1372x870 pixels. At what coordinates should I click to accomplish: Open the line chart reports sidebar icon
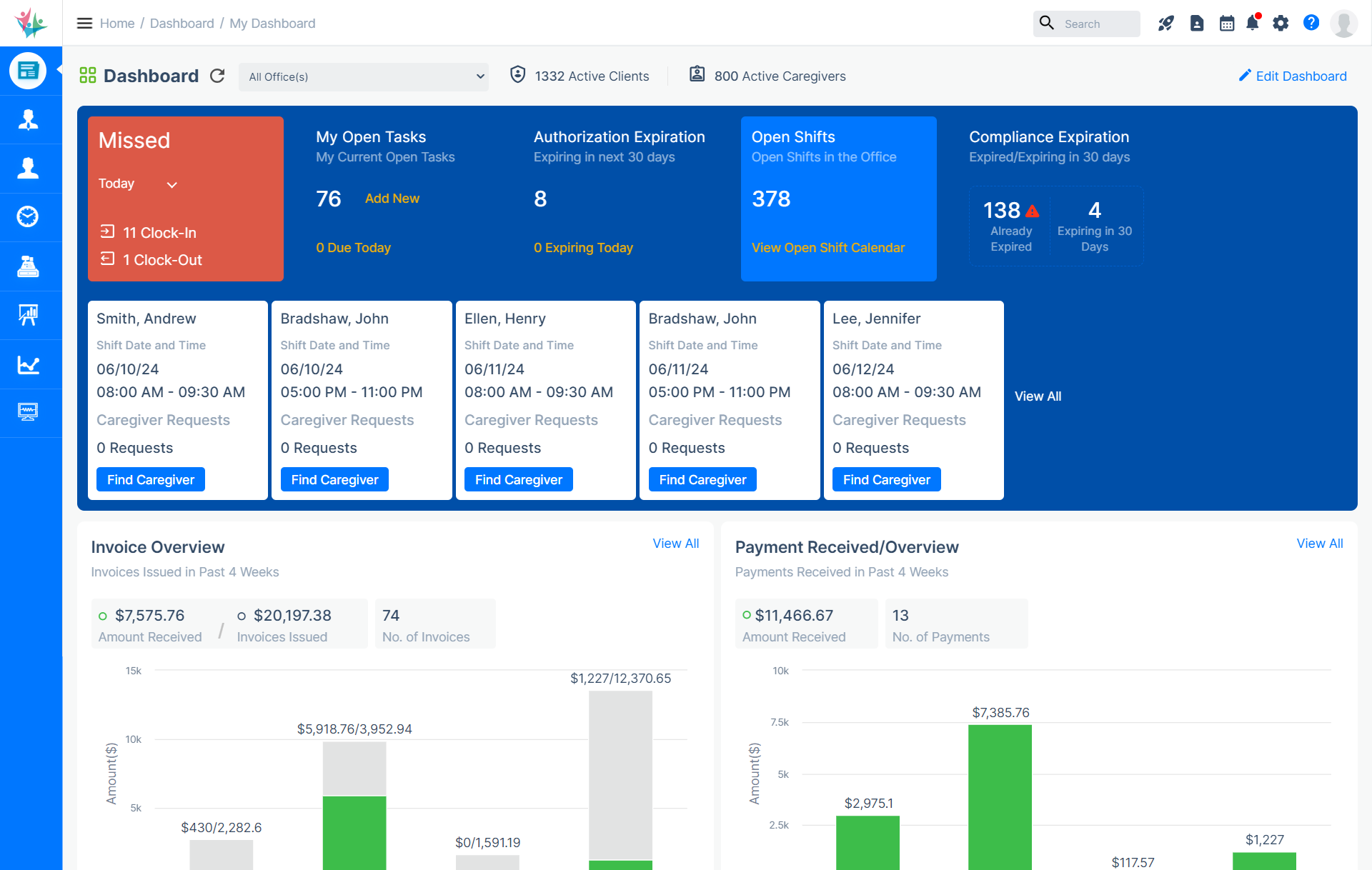coord(28,364)
